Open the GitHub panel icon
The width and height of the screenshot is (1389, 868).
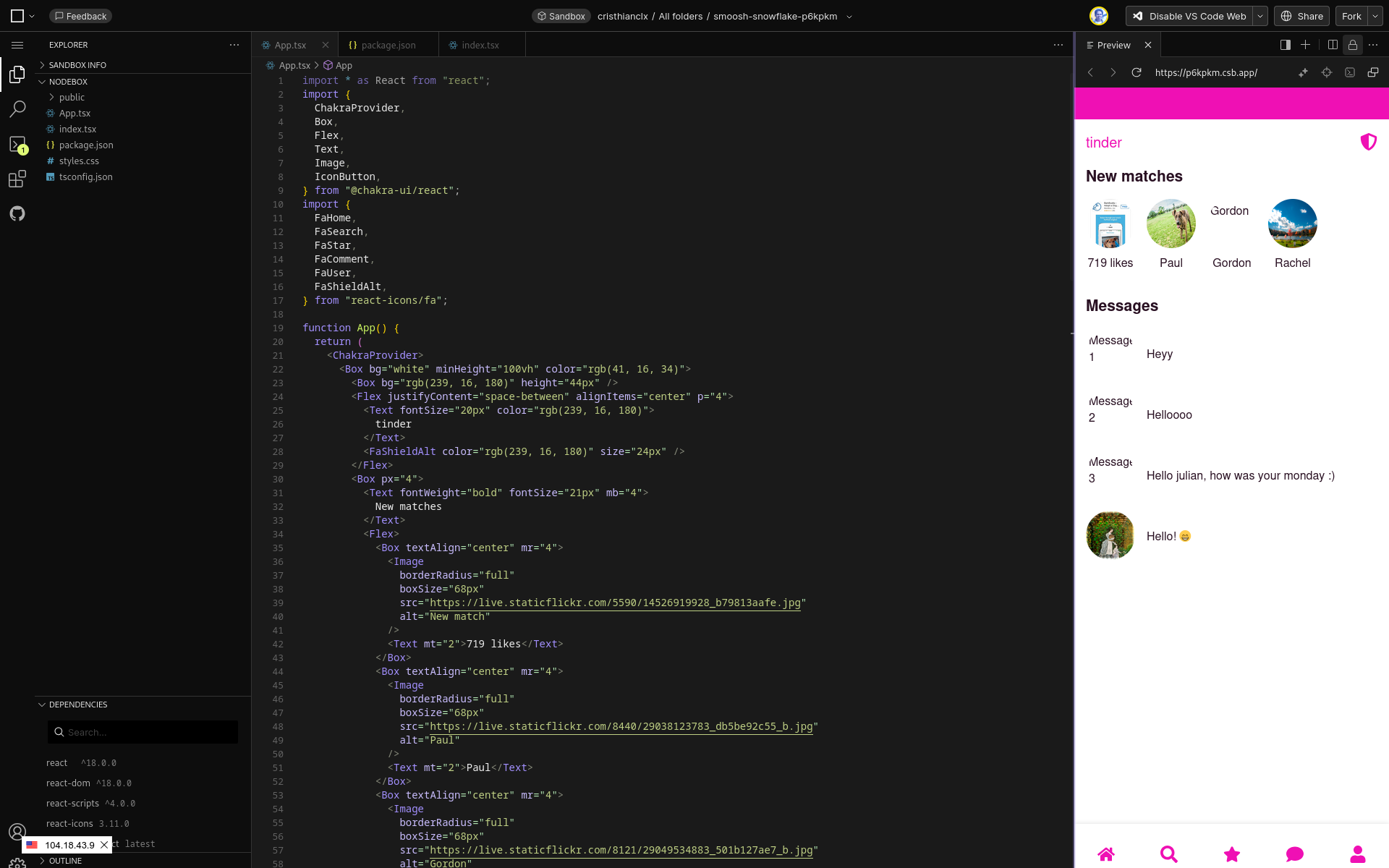tap(17, 213)
